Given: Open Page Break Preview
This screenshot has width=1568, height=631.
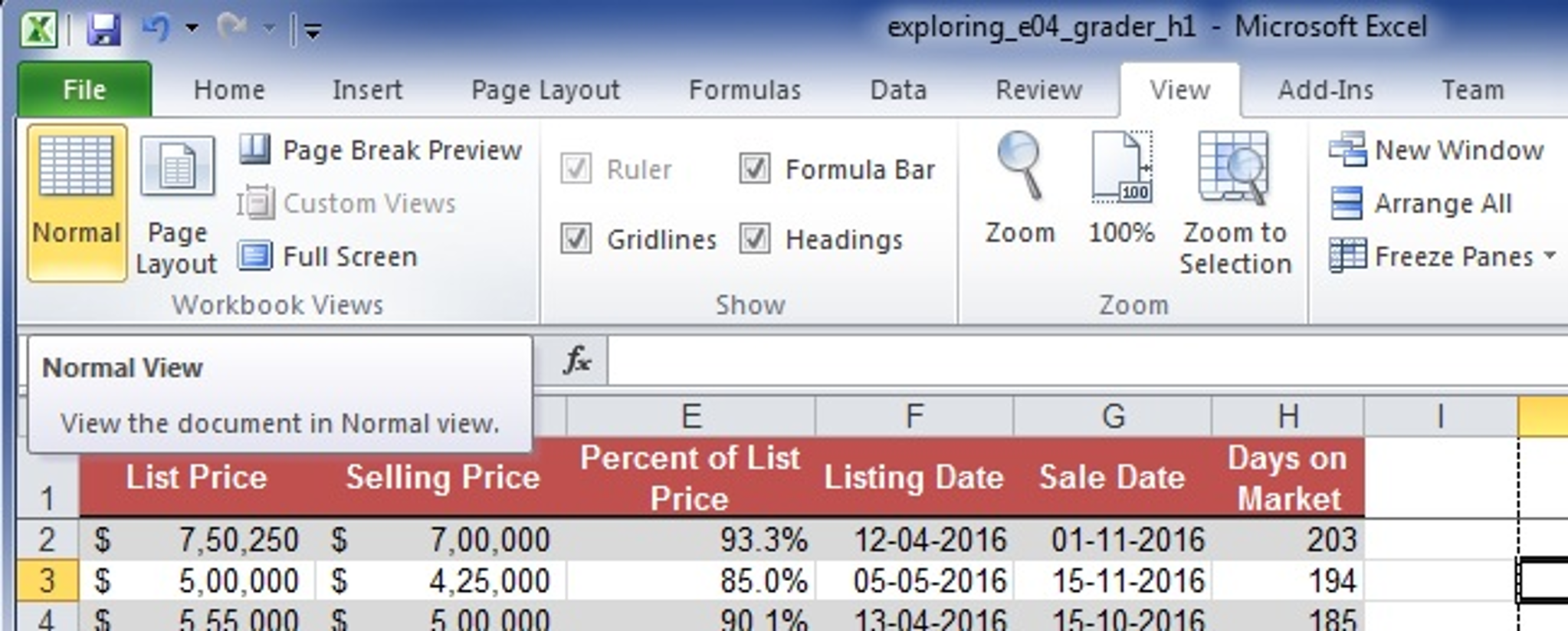Looking at the screenshot, I should coord(380,150).
